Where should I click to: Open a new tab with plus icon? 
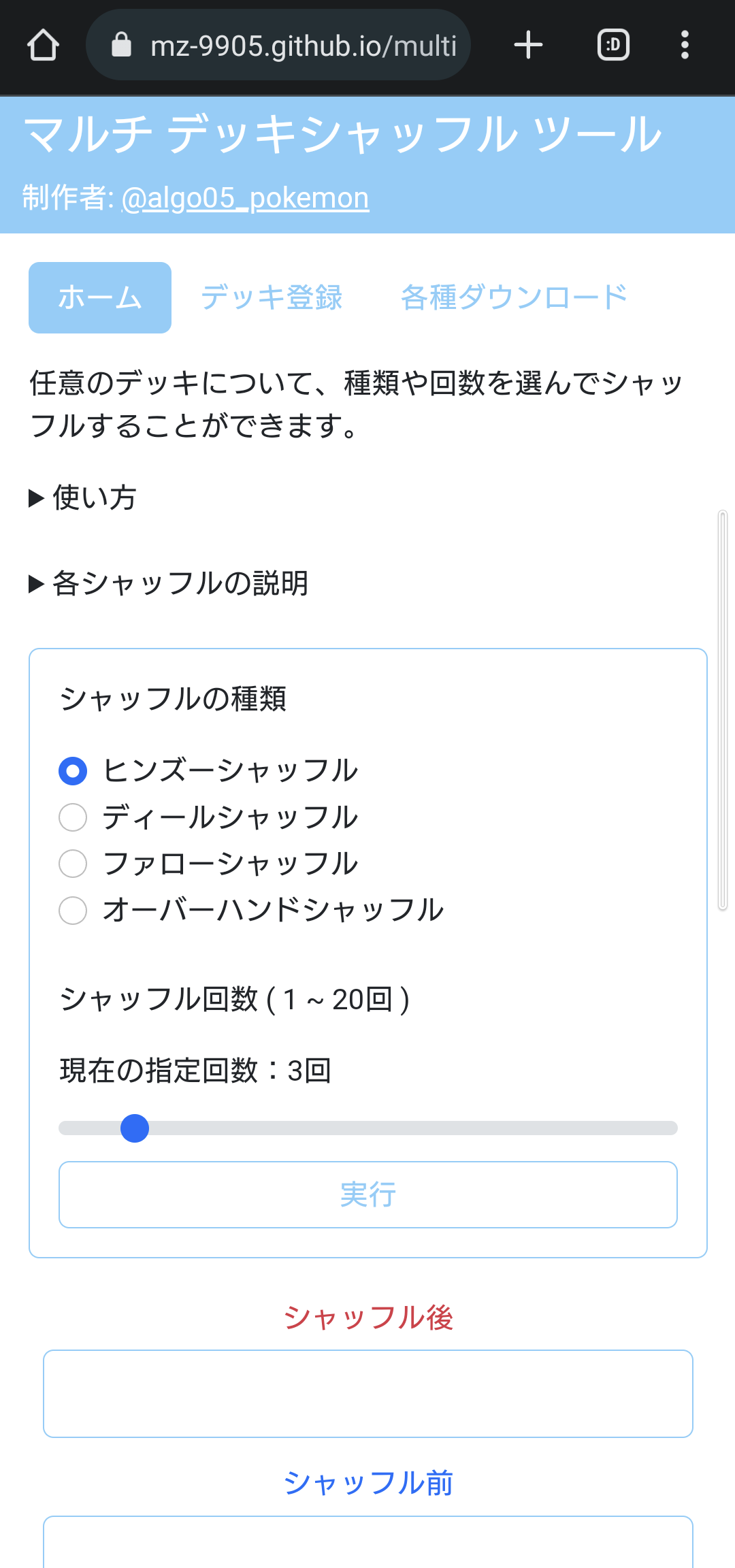click(x=528, y=46)
